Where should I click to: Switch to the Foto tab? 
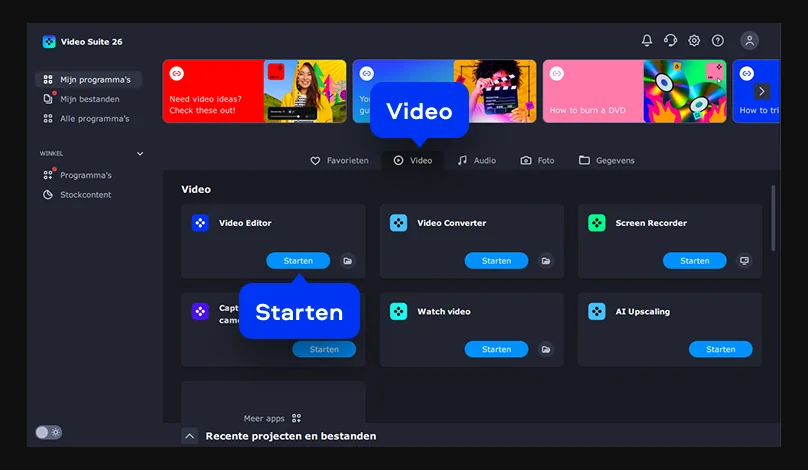tap(537, 161)
